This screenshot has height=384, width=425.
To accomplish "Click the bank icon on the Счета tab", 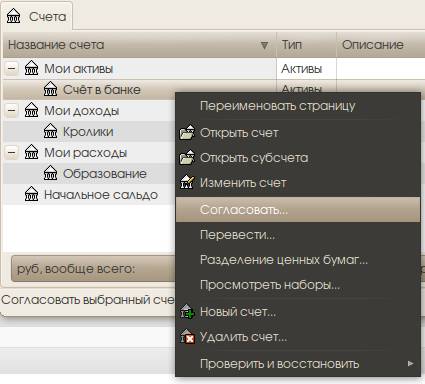I will (14, 16).
